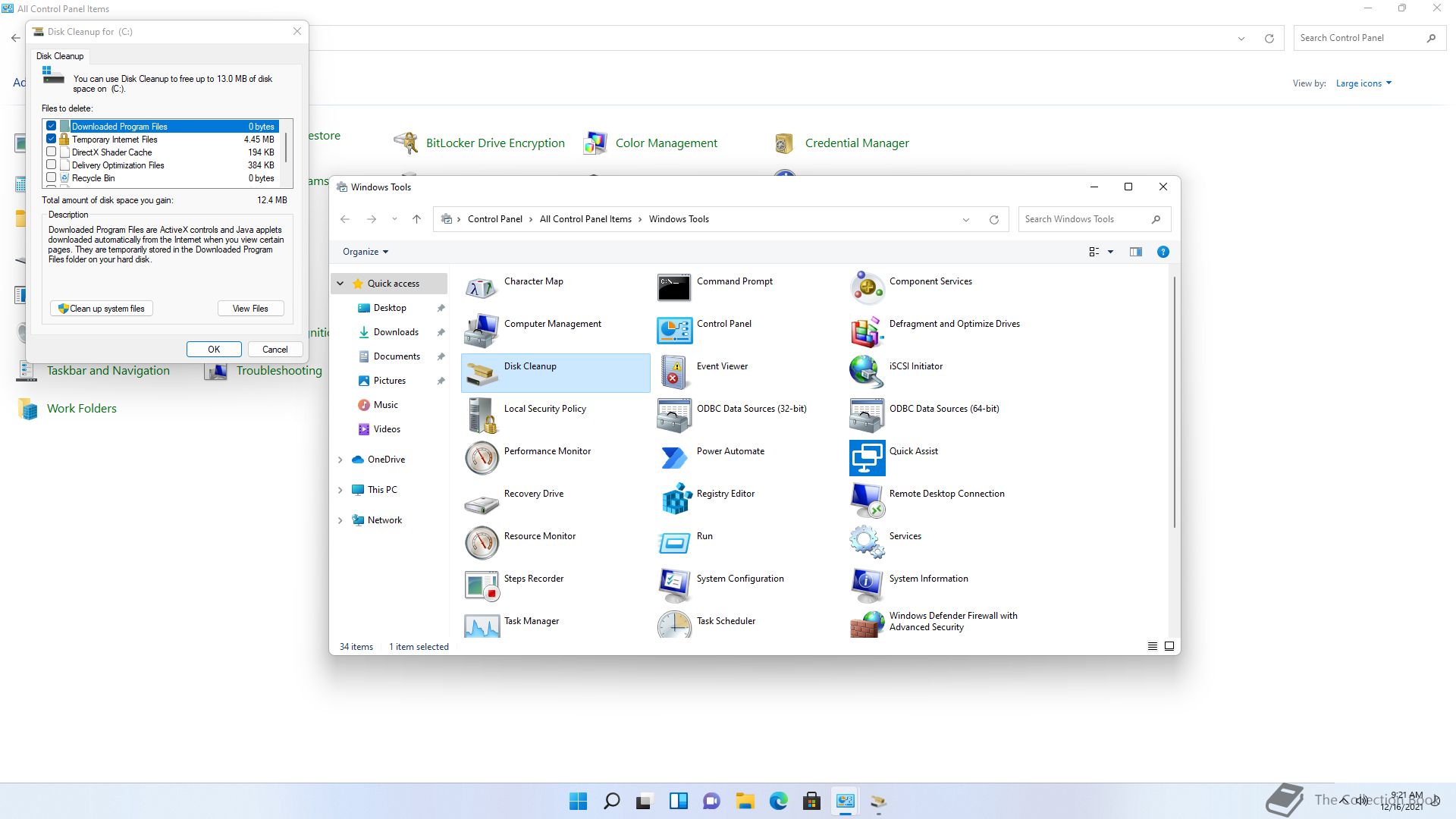Screen dimensions: 1456x819
Task: Open File Explorer from taskbar
Action: tap(745, 801)
